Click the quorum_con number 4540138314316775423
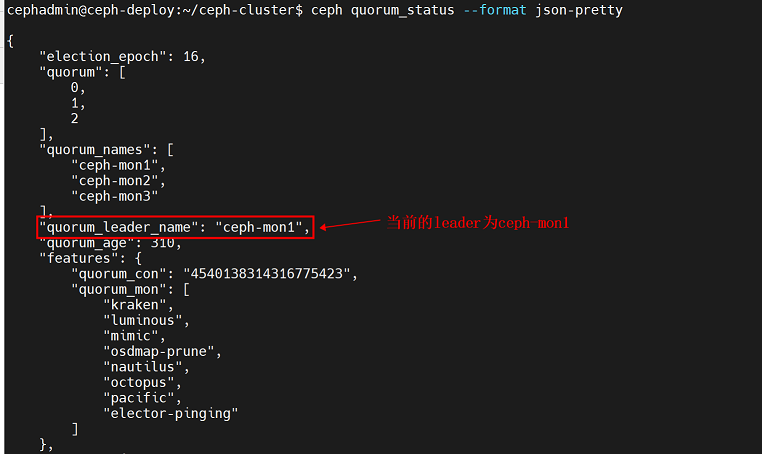Screen dimensions: 762x454 click(270, 274)
